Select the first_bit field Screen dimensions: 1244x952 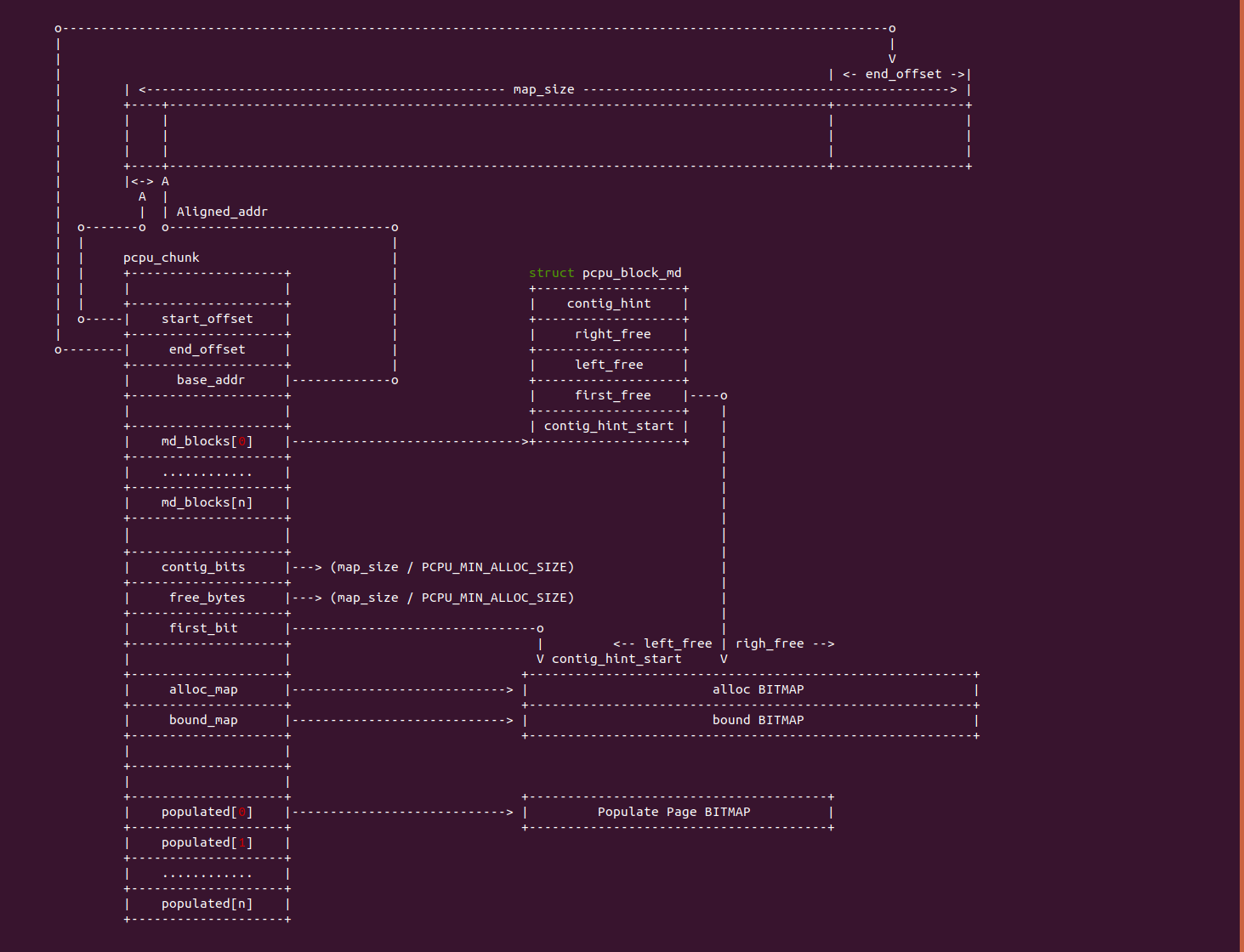pyautogui.click(x=203, y=628)
